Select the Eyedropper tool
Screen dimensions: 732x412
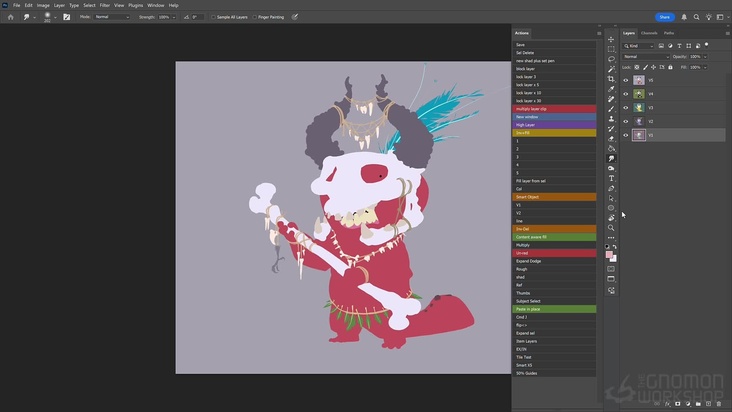point(611,89)
